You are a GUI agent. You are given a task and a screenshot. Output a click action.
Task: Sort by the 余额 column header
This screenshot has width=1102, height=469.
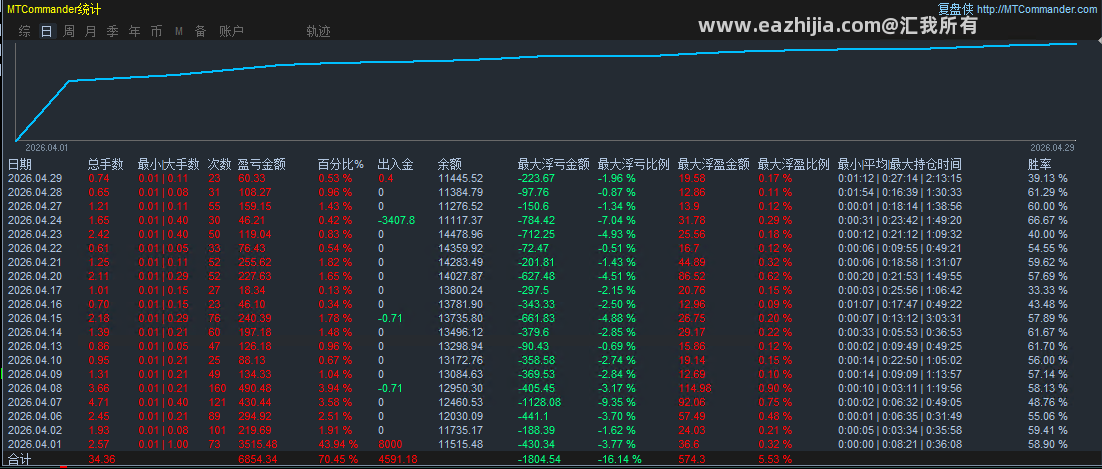coord(449,165)
